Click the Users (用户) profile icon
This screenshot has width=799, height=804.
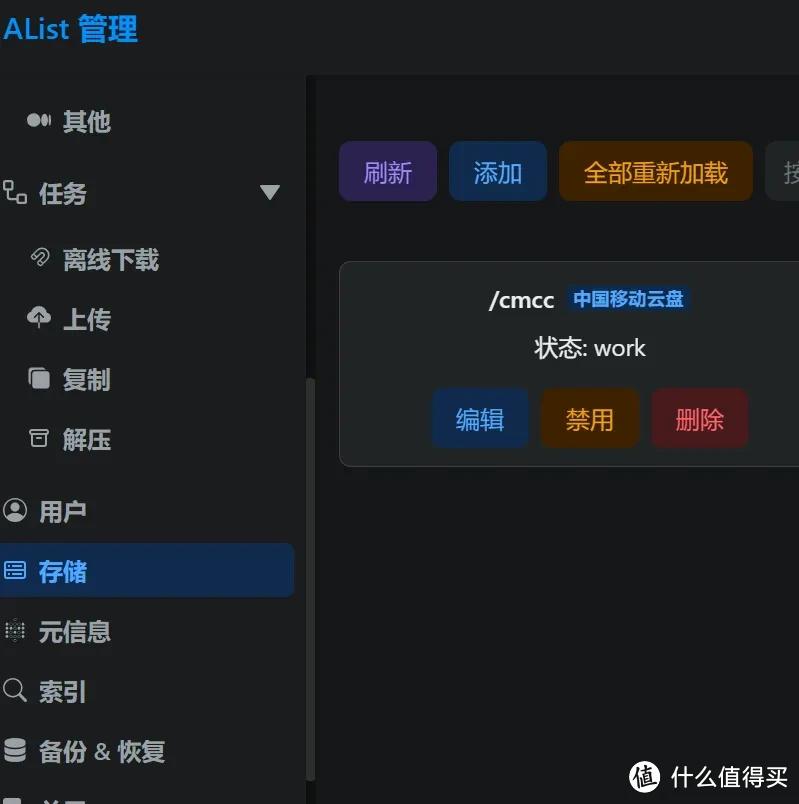click(15, 511)
